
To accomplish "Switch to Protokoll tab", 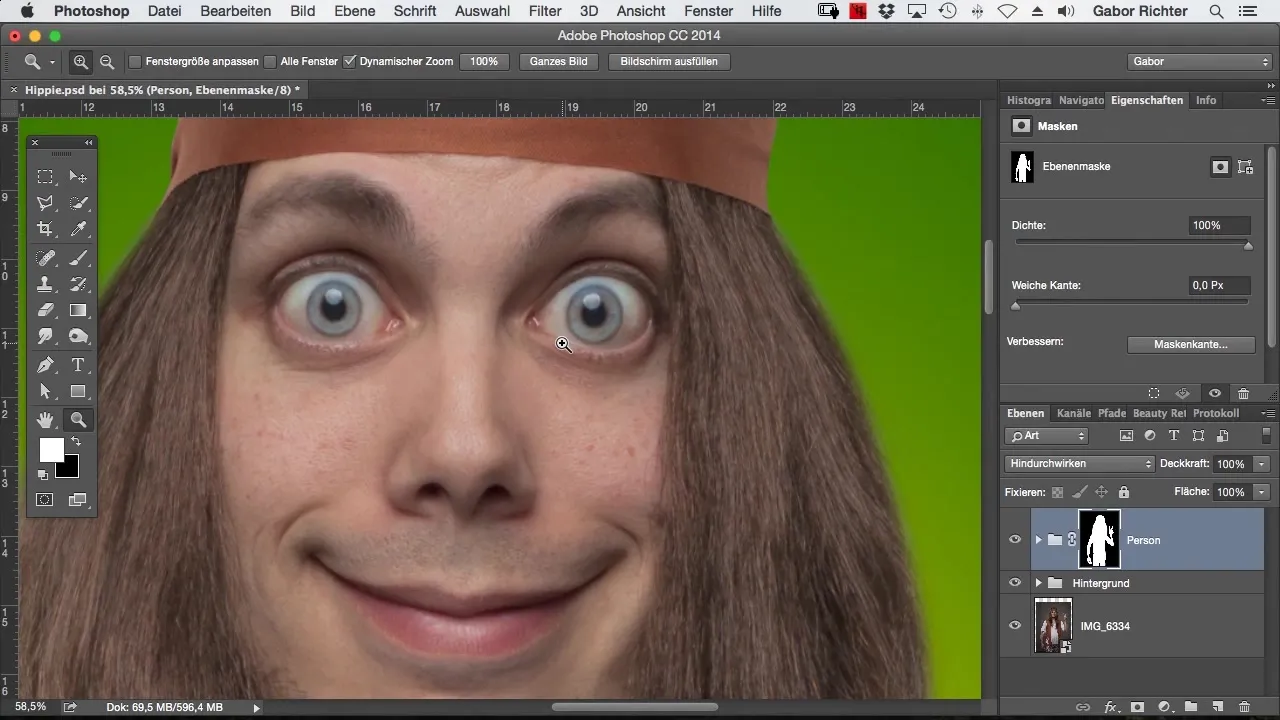I will [x=1216, y=413].
